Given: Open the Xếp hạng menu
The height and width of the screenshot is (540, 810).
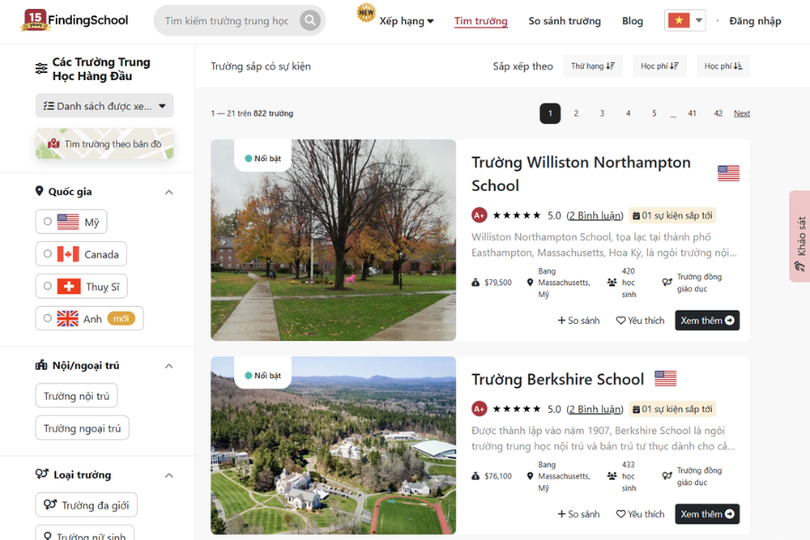Looking at the screenshot, I should [406, 21].
